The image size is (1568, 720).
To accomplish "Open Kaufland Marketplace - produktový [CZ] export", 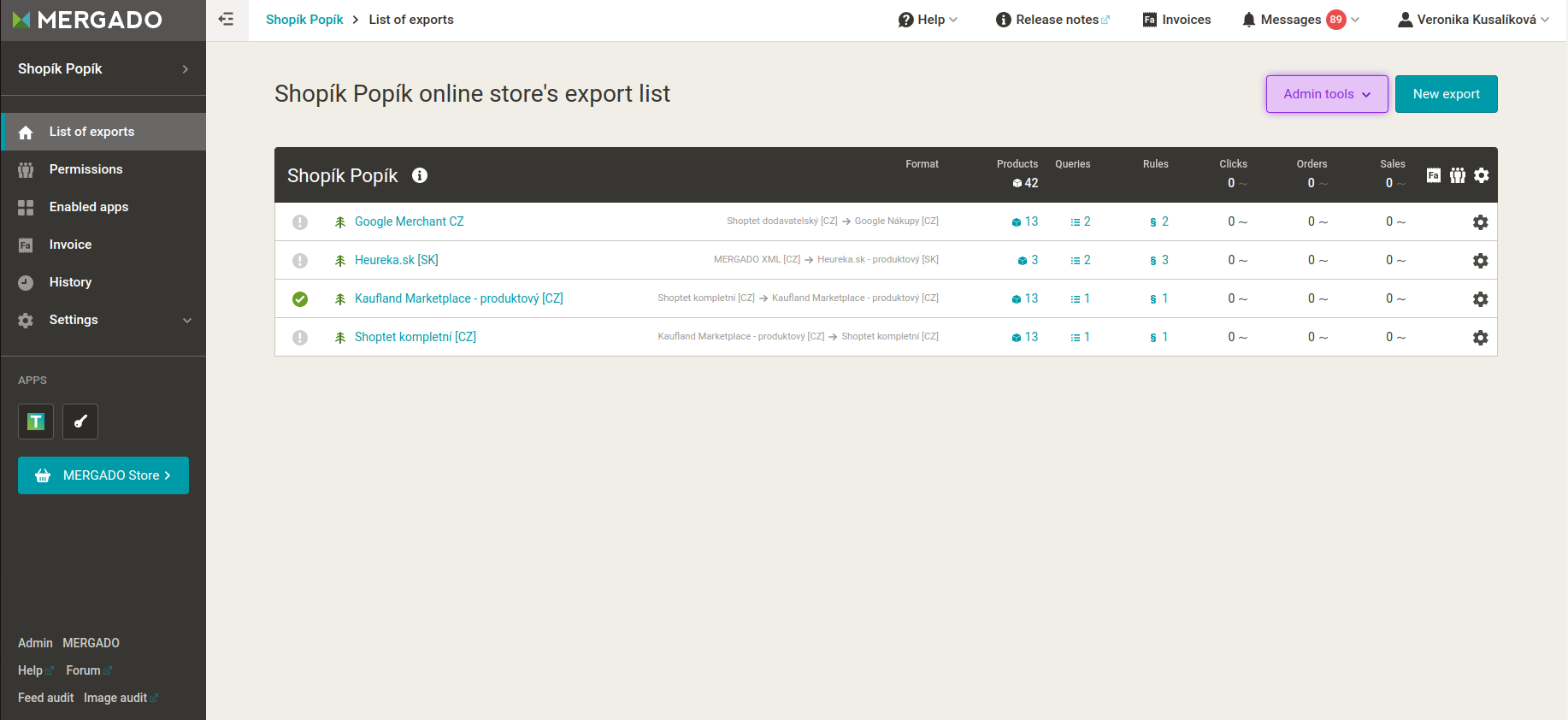I will 459,298.
